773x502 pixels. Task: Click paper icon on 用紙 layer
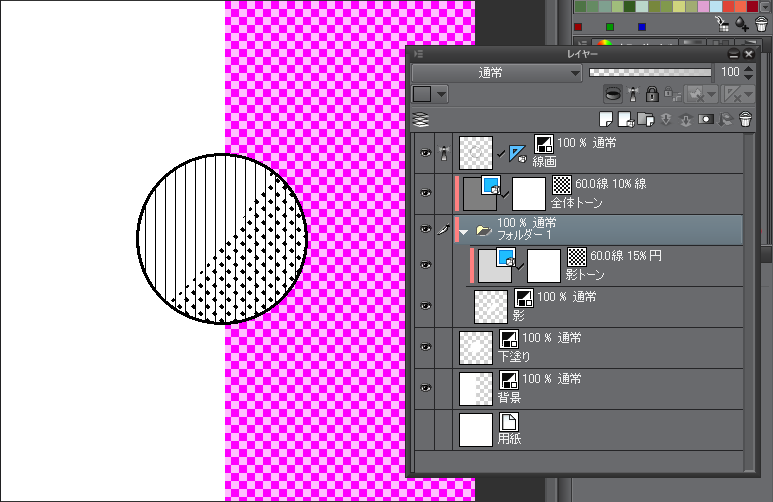[x=508, y=422]
